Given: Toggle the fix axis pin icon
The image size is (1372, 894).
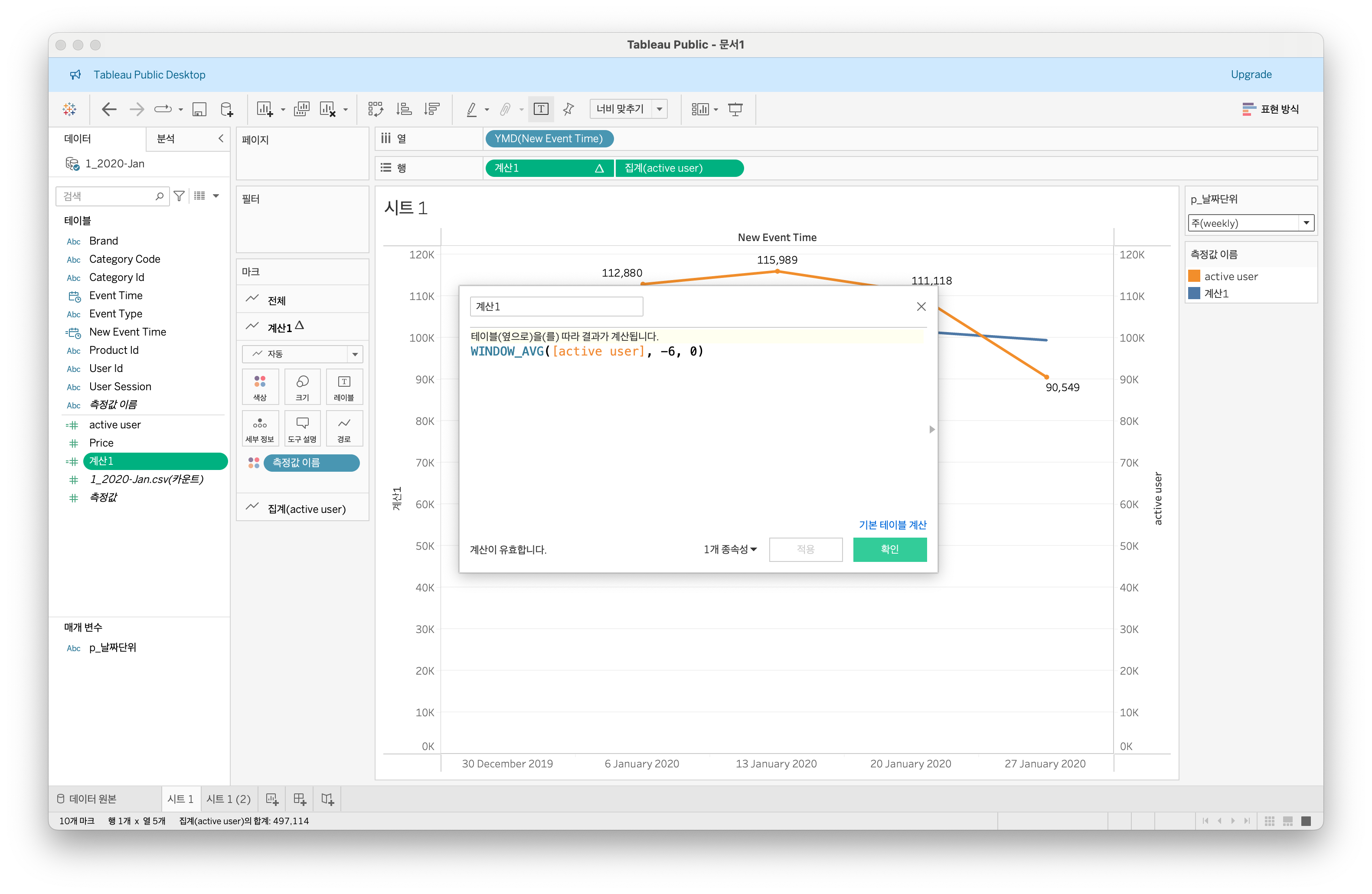Looking at the screenshot, I should tap(568, 109).
